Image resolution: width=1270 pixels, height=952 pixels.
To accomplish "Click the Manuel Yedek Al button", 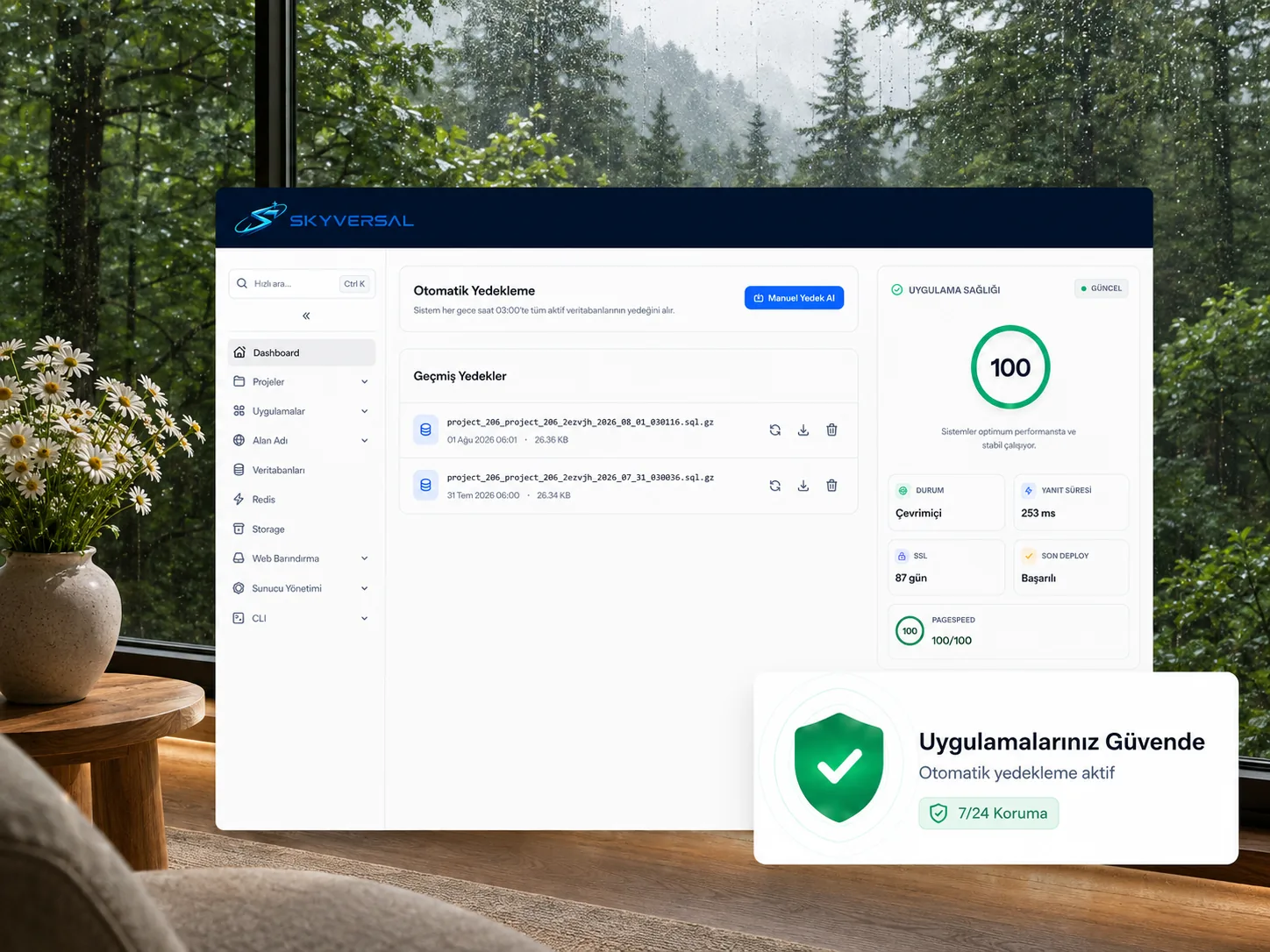I will tap(795, 298).
